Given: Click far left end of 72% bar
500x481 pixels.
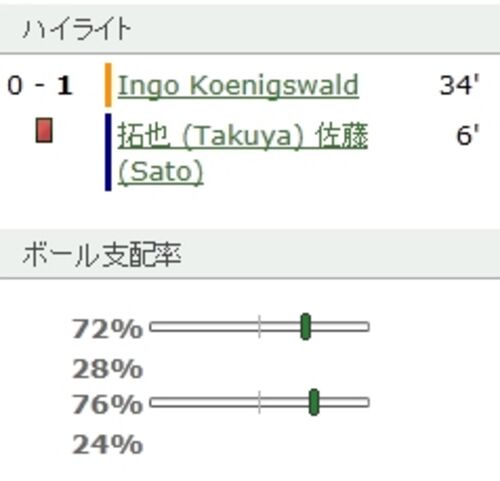Looking at the screenshot, I should tap(152, 327).
